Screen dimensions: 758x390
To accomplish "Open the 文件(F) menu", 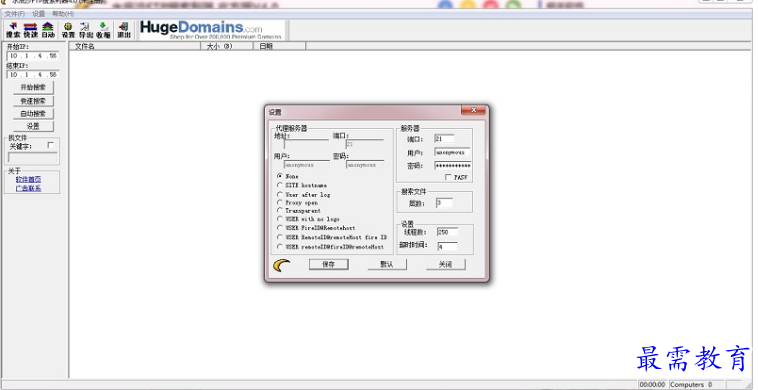I will coord(15,14).
